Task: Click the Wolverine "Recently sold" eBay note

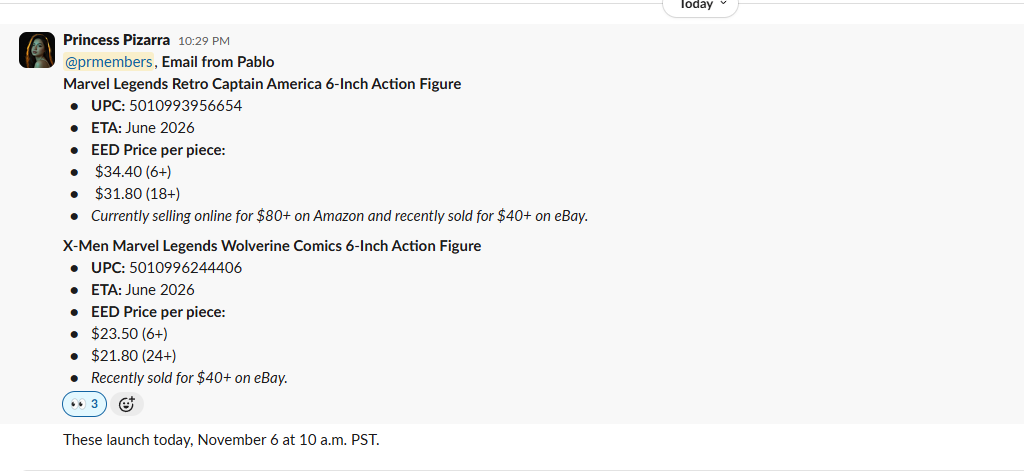Action: point(189,378)
